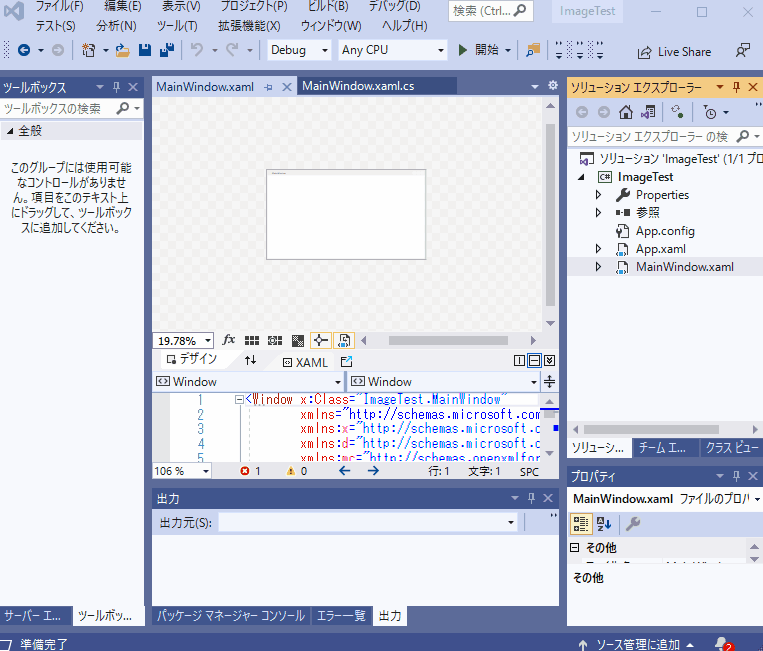Collapse the 全般 toolbox group
Viewport: 763px width, 651px height.
click(x=10, y=131)
